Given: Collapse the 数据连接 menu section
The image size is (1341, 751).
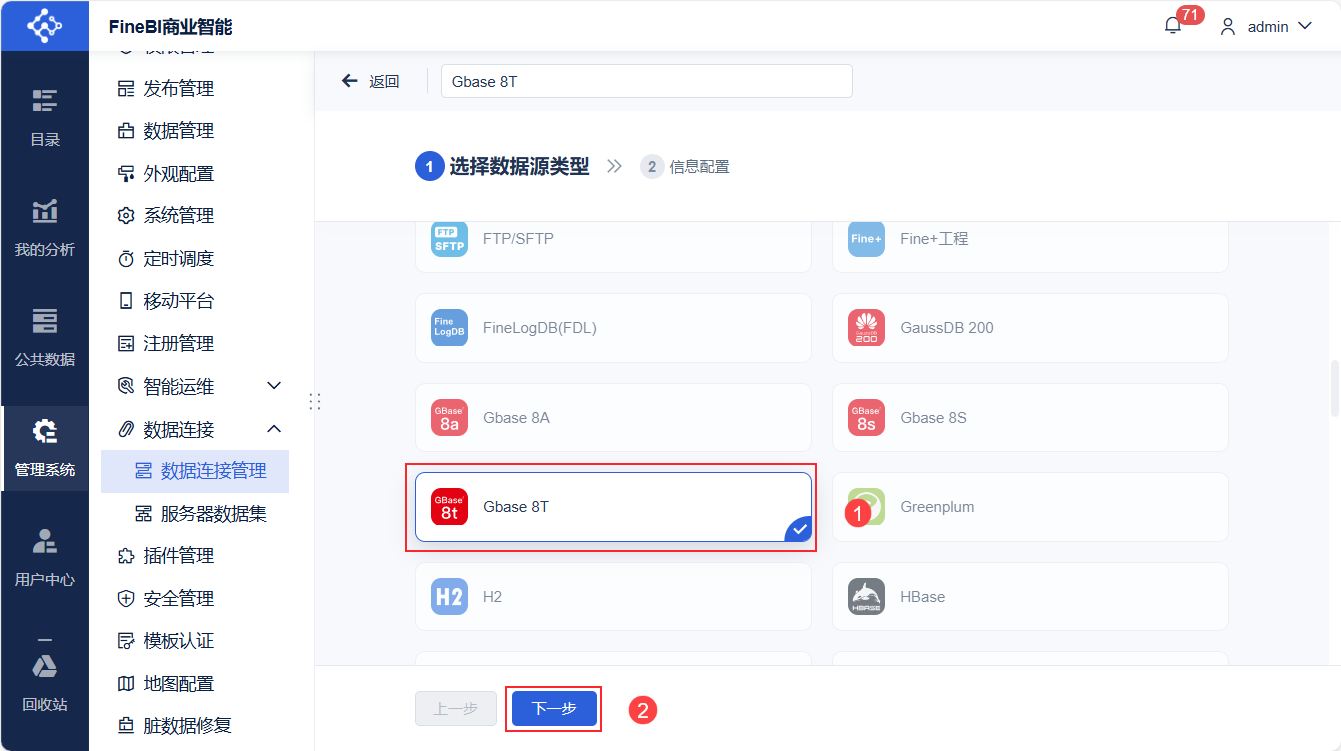Looking at the screenshot, I should point(274,429).
